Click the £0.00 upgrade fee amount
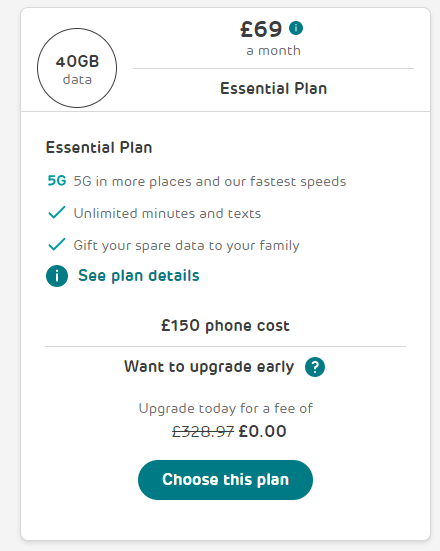This screenshot has width=440, height=551. tap(262, 431)
